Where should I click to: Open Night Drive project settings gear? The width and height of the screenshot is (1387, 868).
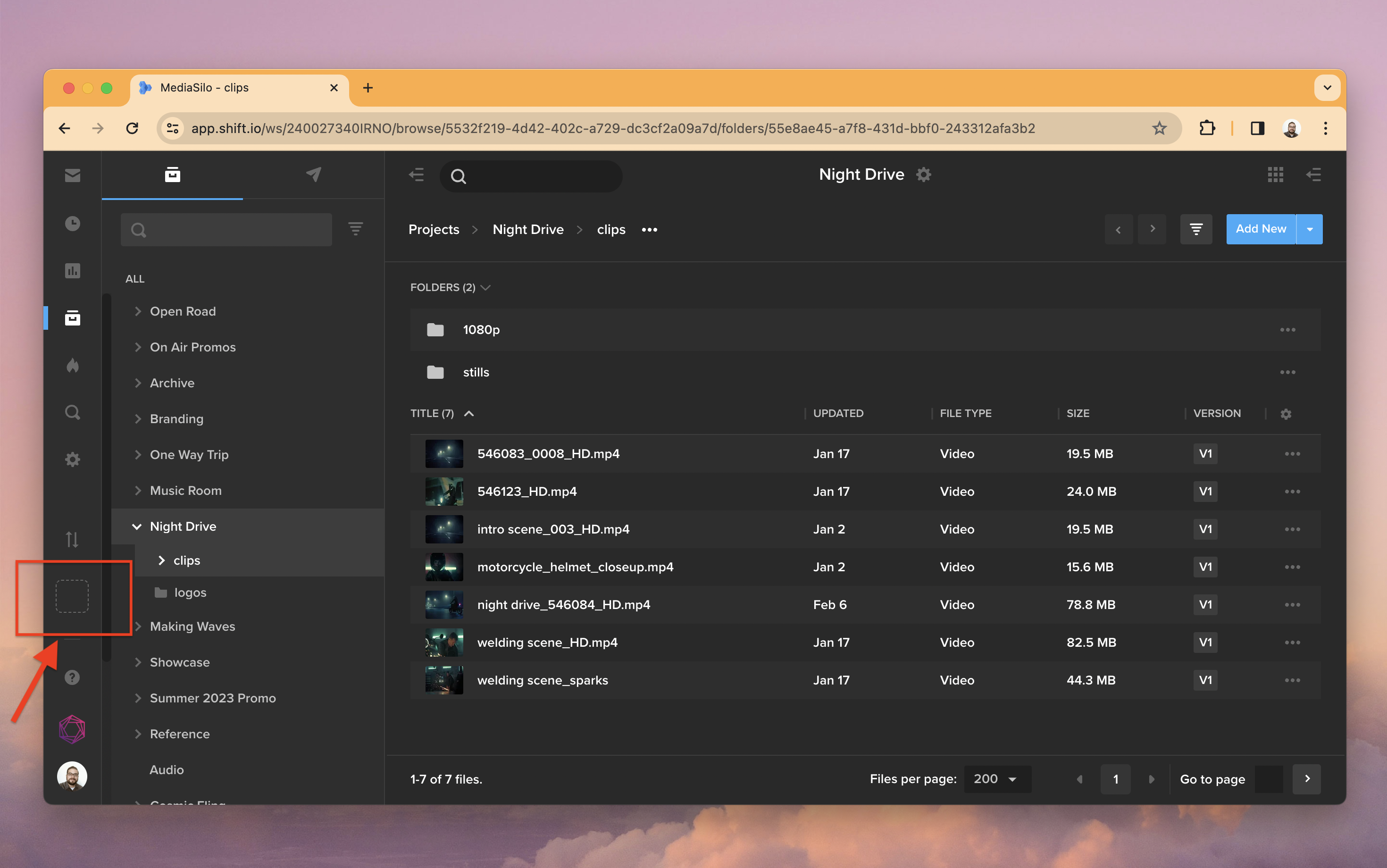pos(923,175)
